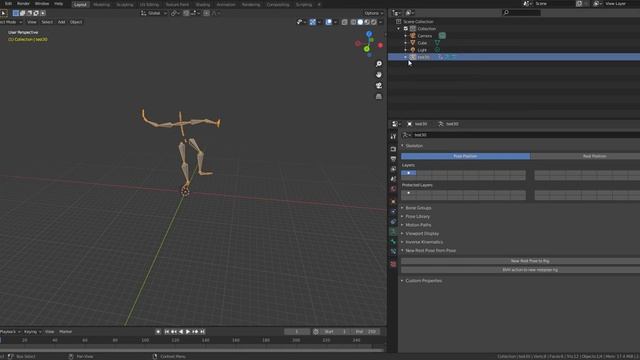This screenshot has width=640, height=360.
Task: Open the World properties tab icon
Action: click(393, 189)
